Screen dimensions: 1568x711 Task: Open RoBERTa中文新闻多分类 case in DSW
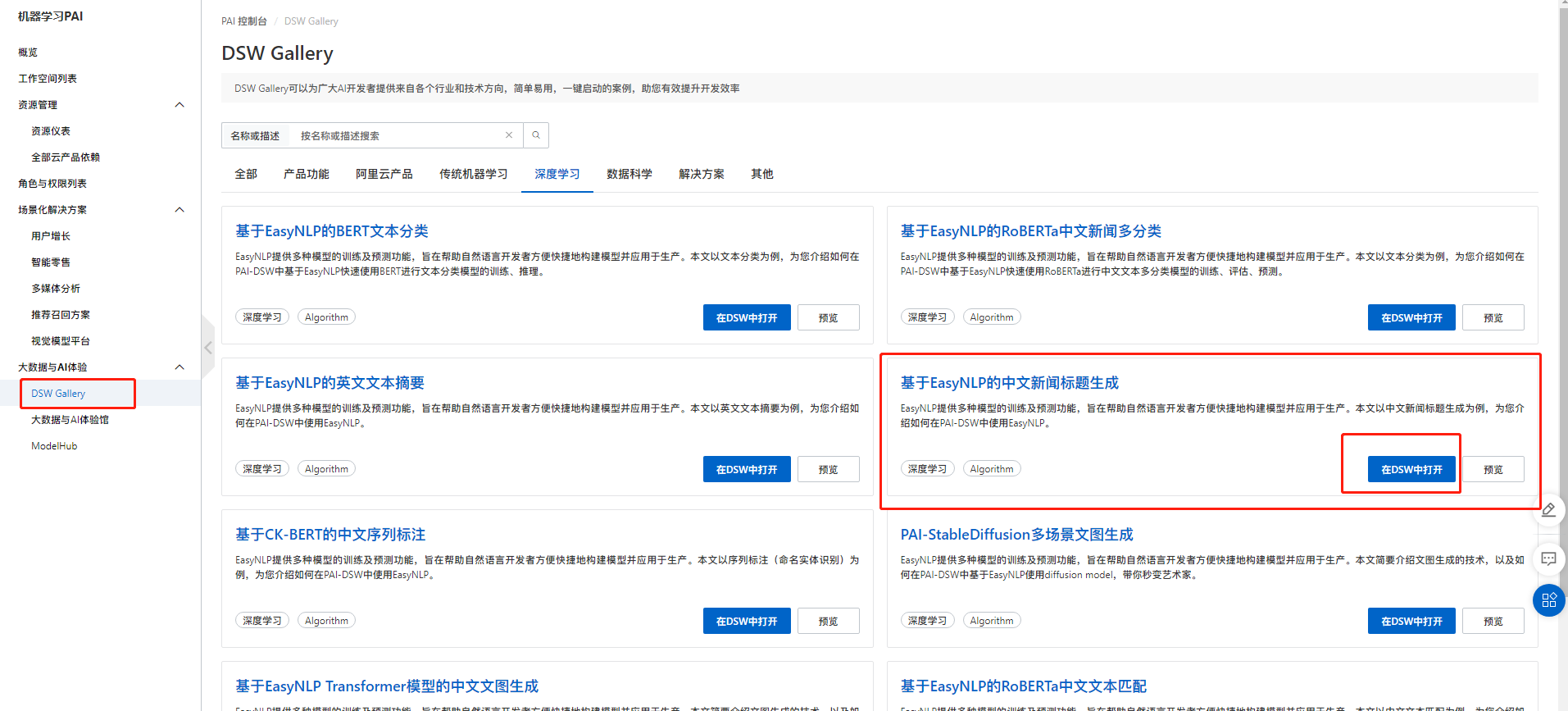click(1411, 317)
